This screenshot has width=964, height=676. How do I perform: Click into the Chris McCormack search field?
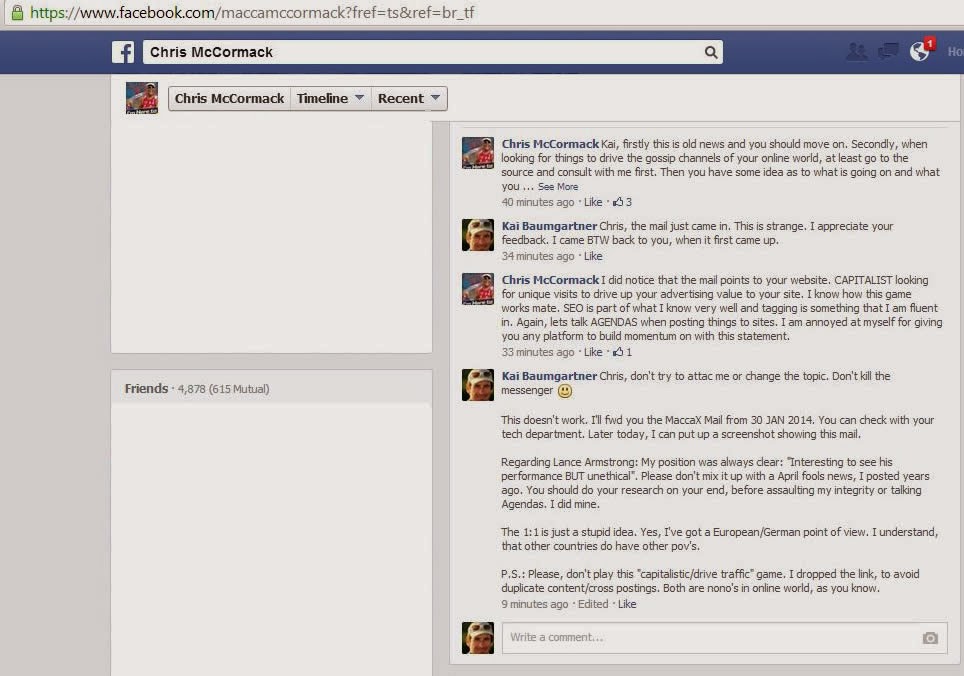tap(433, 52)
